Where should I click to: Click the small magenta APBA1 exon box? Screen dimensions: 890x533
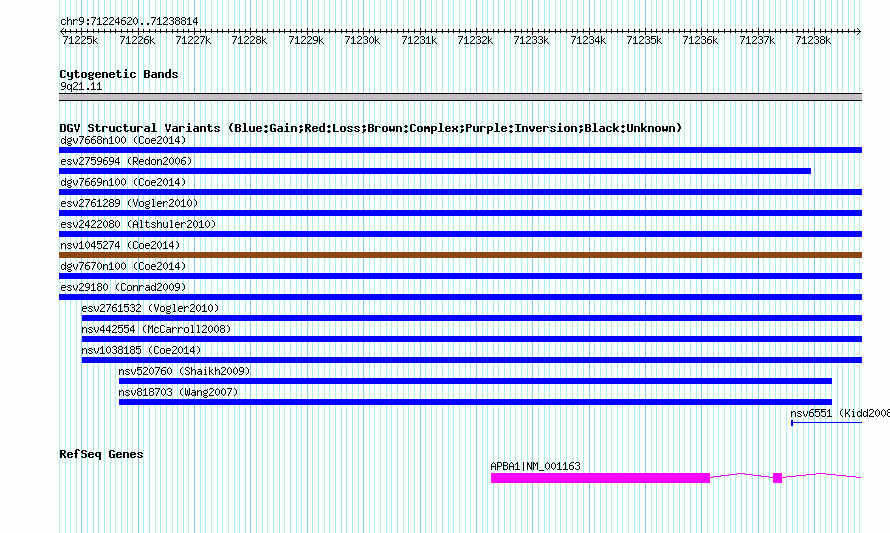click(x=778, y=478)
